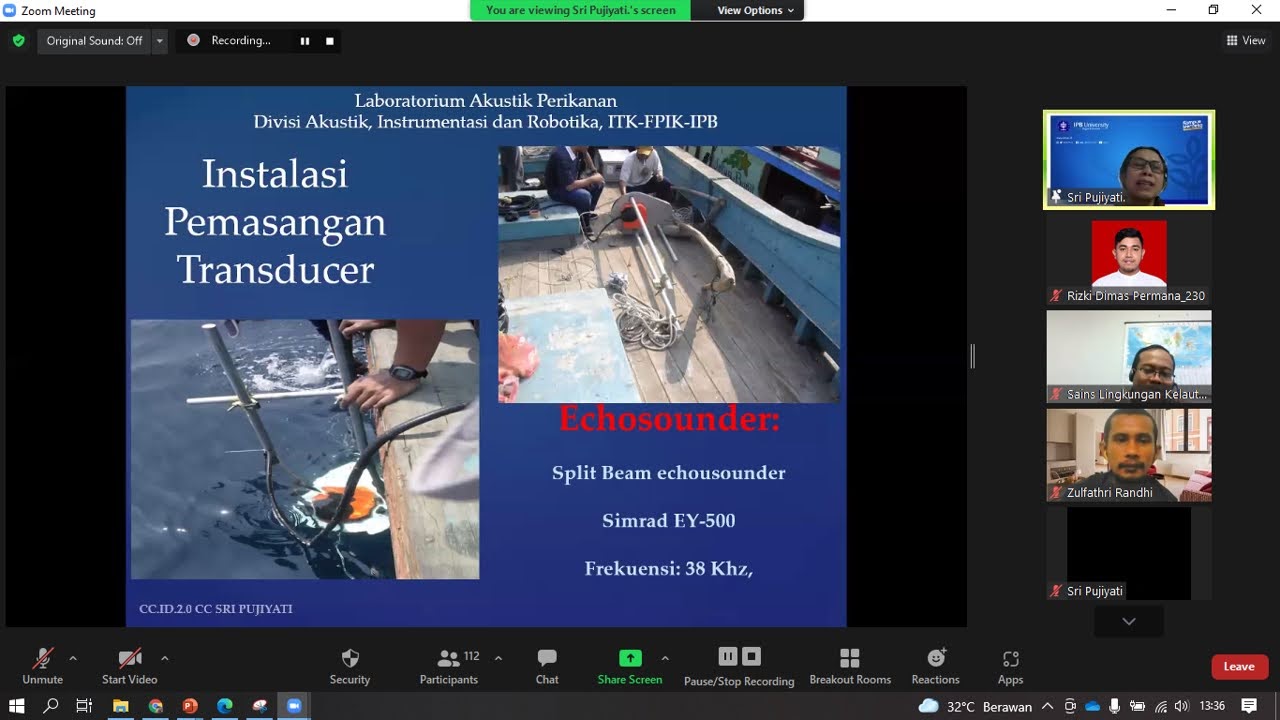This screenshot has height=720, width=1280.
Task: Open the View Options menu
Action: [755, 10]
